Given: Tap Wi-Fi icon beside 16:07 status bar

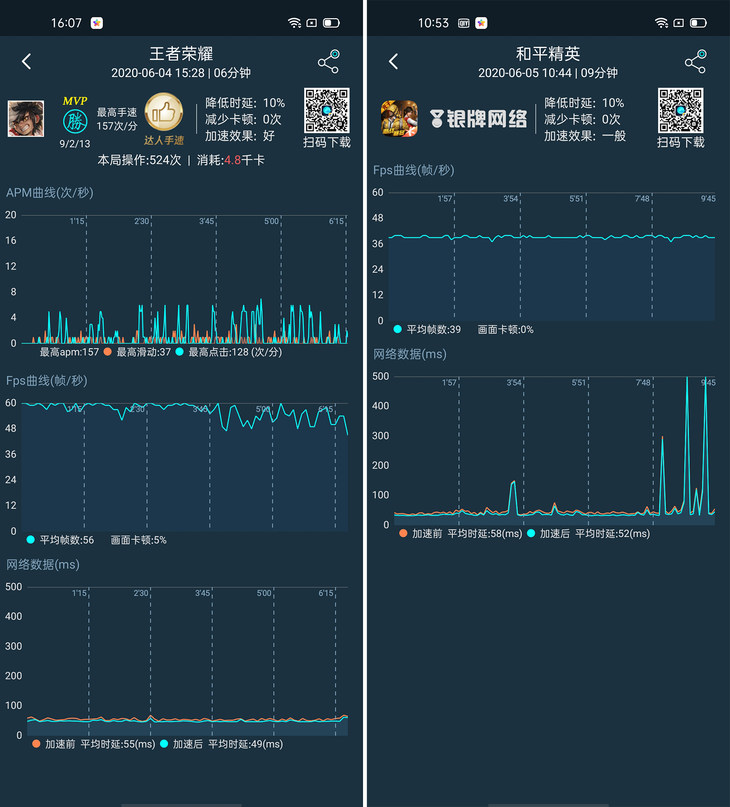Looking at the screenshot, I should pyautogui.click(x=294, y=22).
